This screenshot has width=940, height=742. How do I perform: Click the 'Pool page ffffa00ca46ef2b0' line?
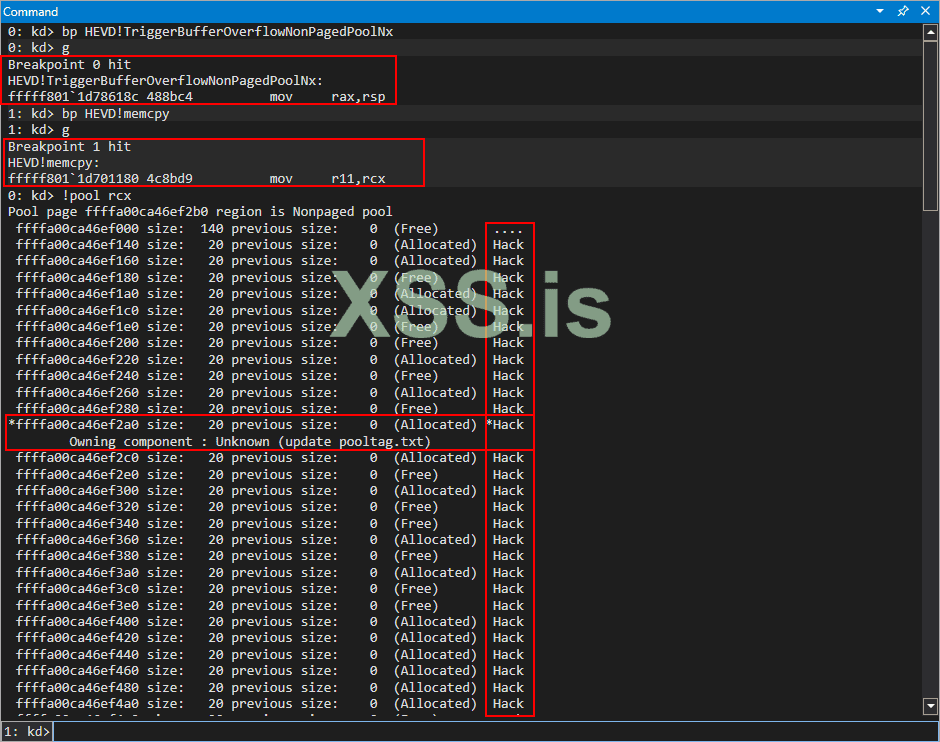200,212
